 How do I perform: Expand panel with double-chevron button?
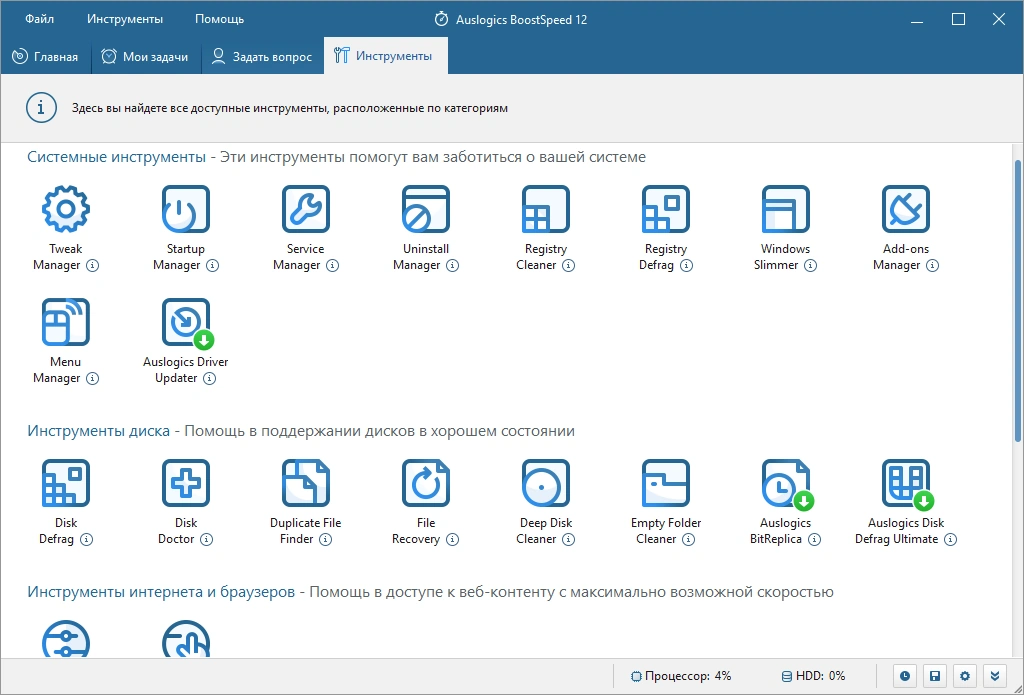pos(995,676)
